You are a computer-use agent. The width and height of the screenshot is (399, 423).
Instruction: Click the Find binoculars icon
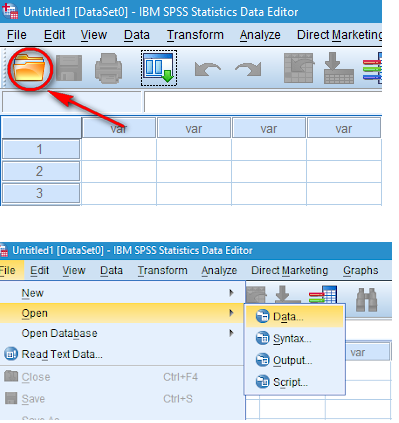click(x=367, y=300)
